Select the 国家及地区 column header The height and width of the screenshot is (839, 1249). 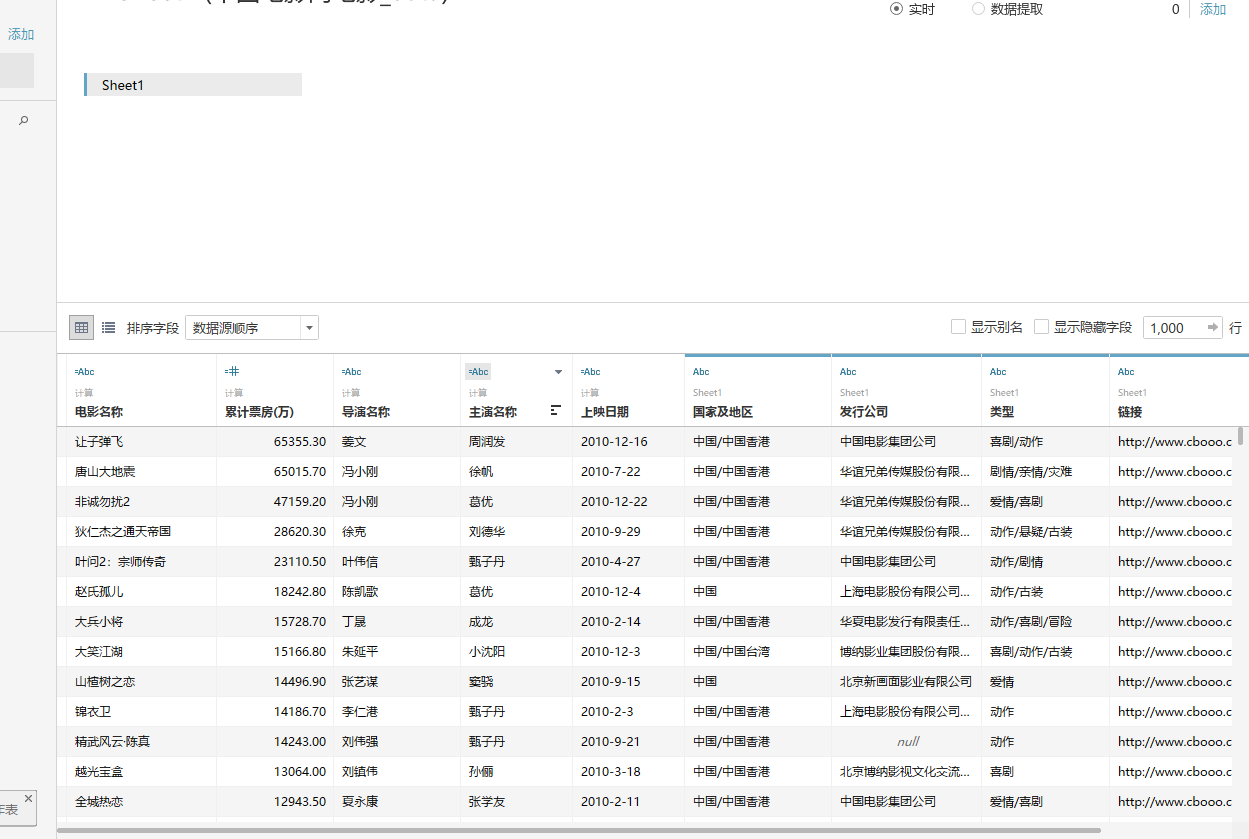point(723,412)
